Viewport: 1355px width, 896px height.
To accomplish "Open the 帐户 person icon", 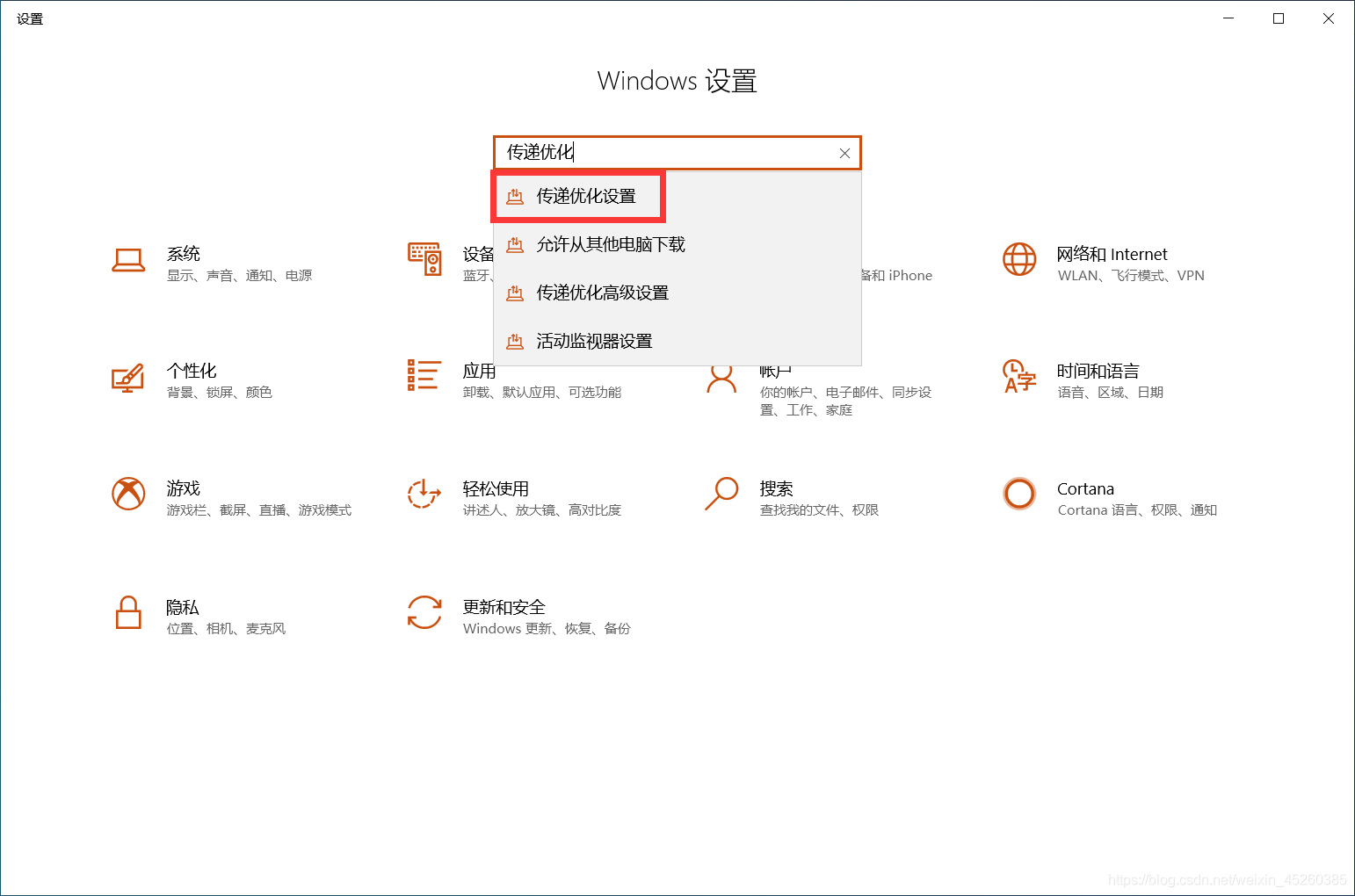I will coord(721,379).
